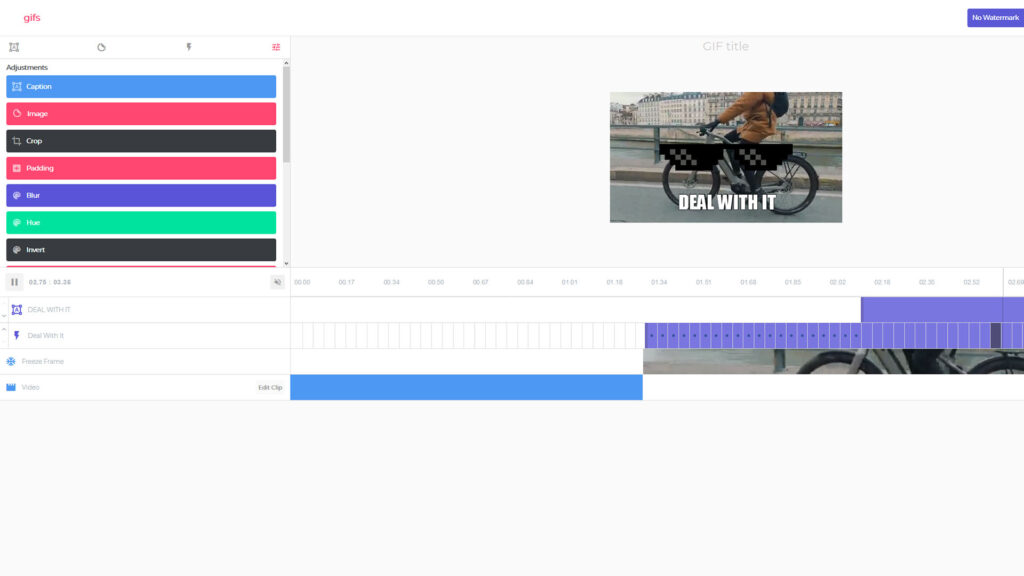Apply the Hue adjustment

coord(141,223)
